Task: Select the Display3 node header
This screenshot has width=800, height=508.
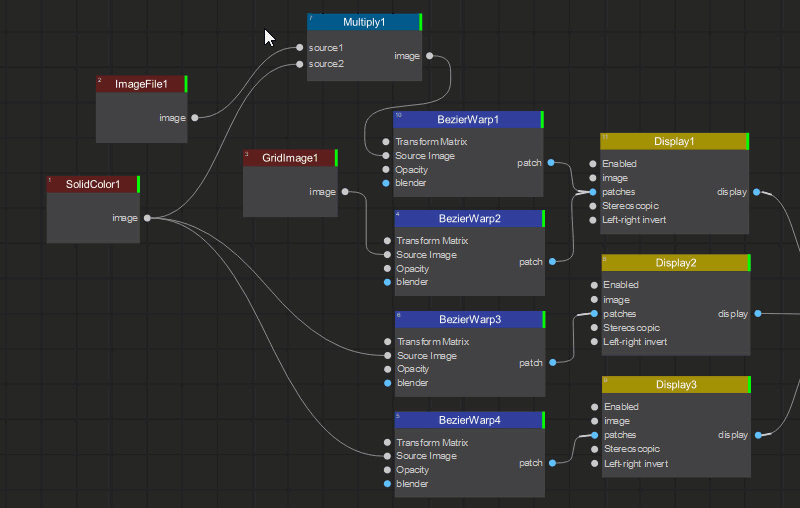Action: (x=677, y=385)
